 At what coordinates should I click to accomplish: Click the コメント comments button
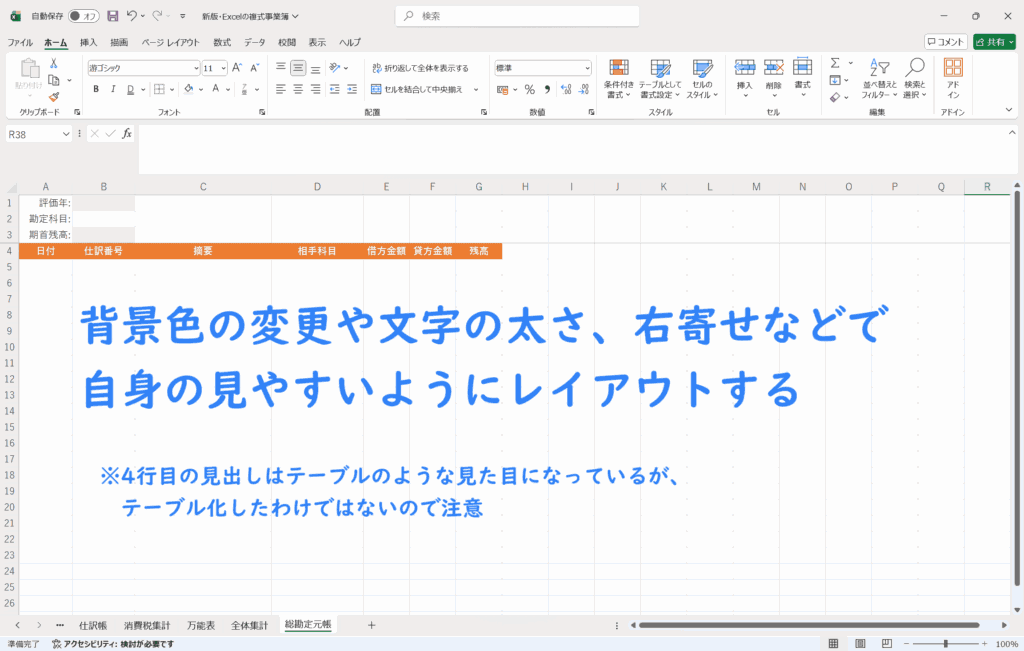(945, 42)
